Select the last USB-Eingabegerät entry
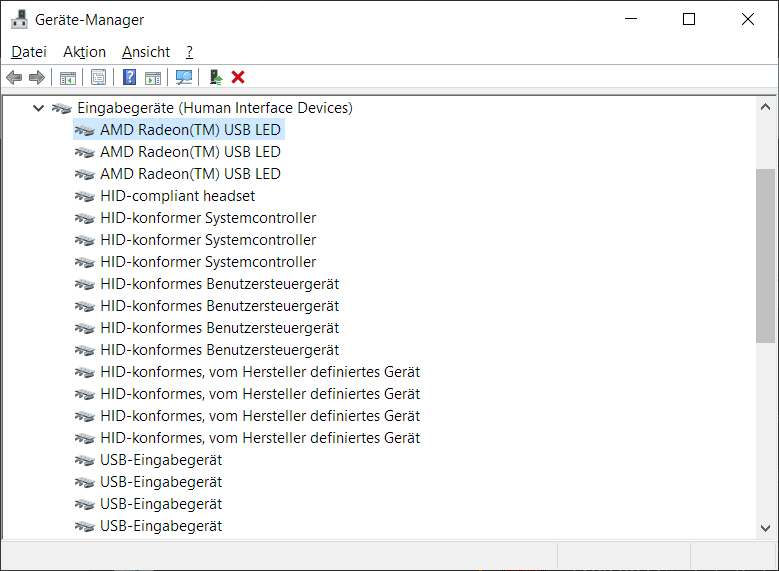 click(161, 526)
